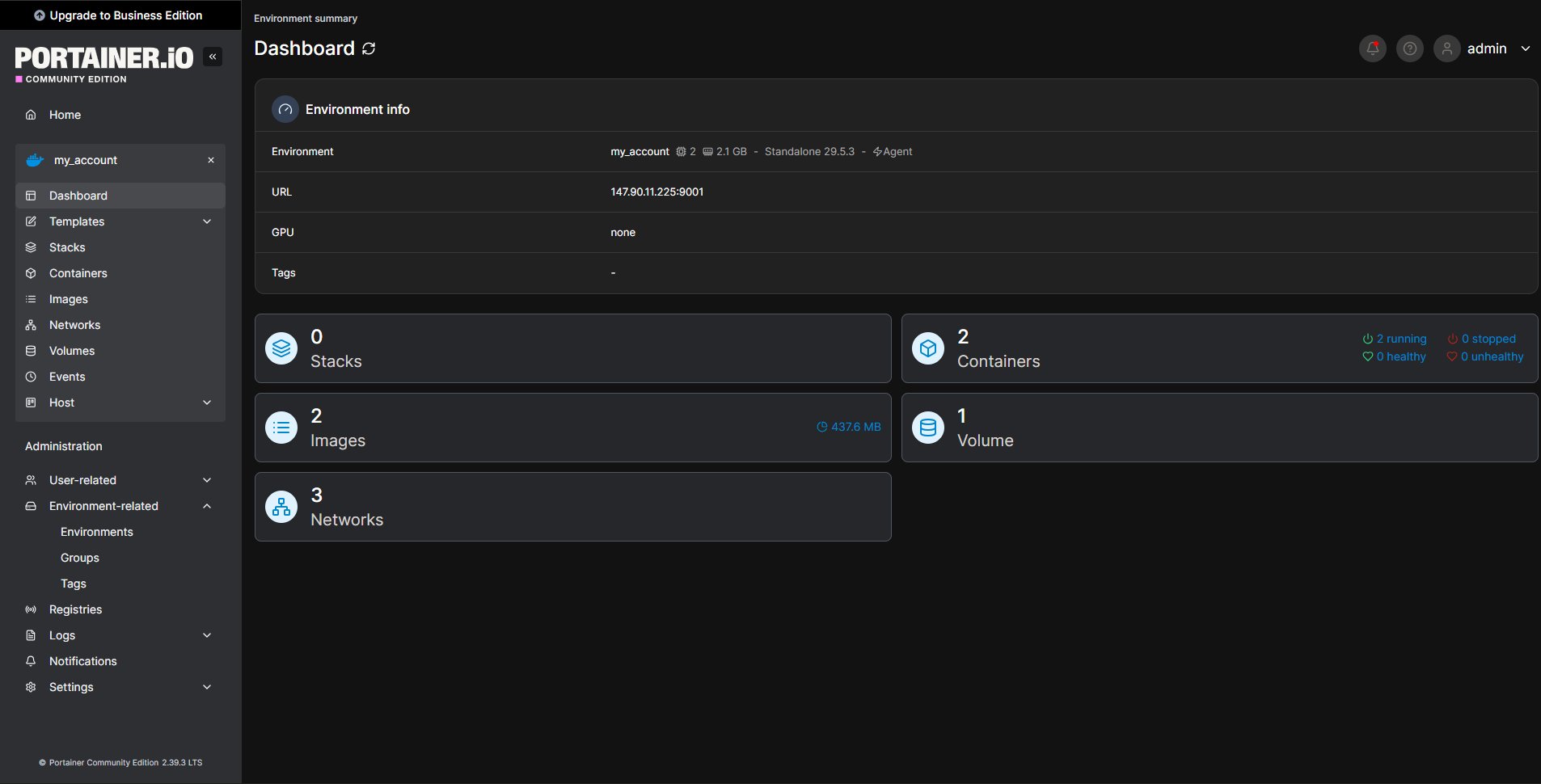The image size is (1541, 784).
Task: Click the '0 unhealthy' containers status
Action: coord(1485,356)
